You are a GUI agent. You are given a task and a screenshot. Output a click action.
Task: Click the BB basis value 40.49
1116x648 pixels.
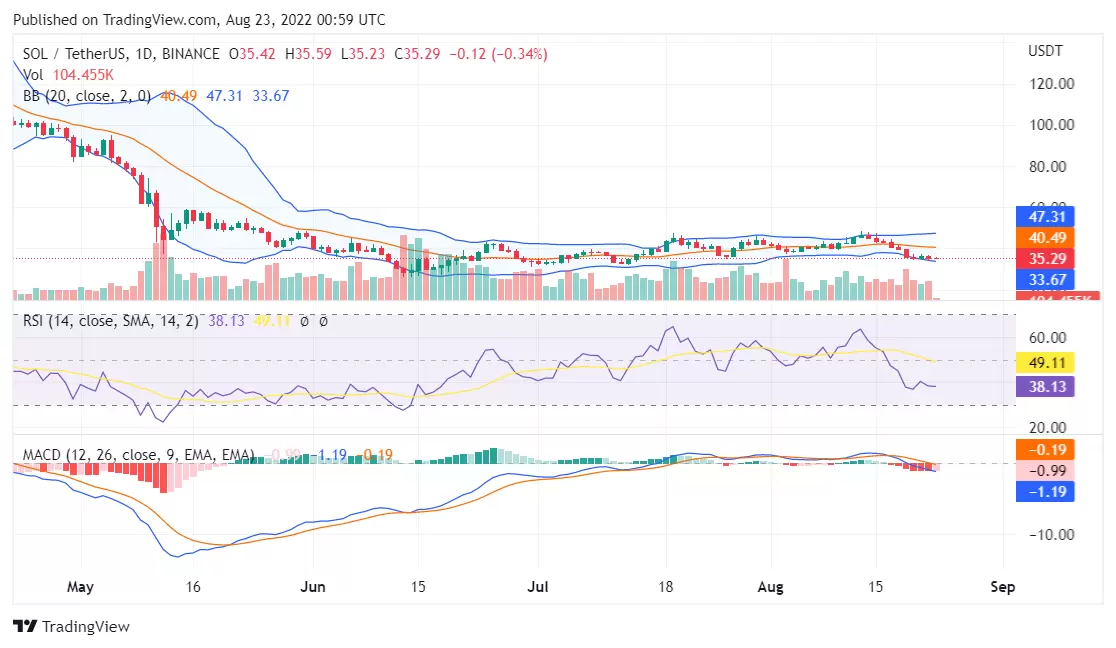click(x=178, y=96)
